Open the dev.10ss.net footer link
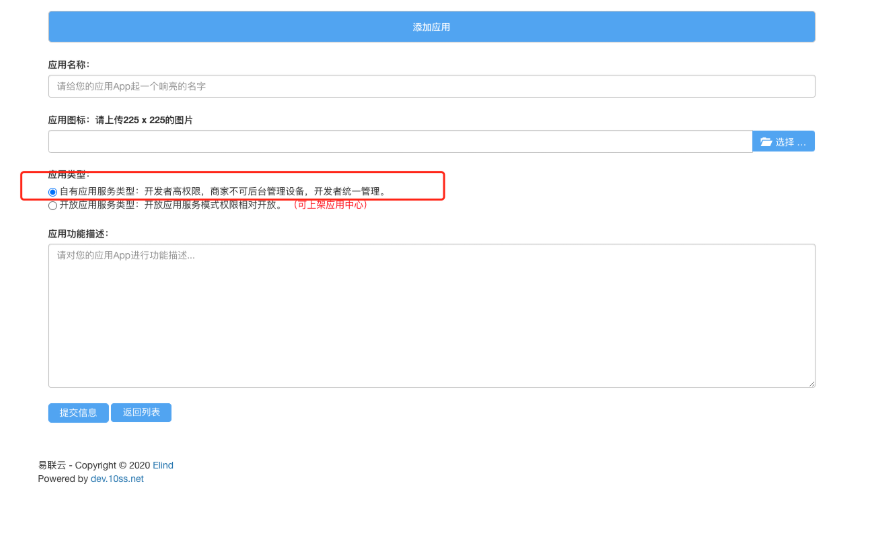This screenshot has width=877, height=533. [117, 479]
